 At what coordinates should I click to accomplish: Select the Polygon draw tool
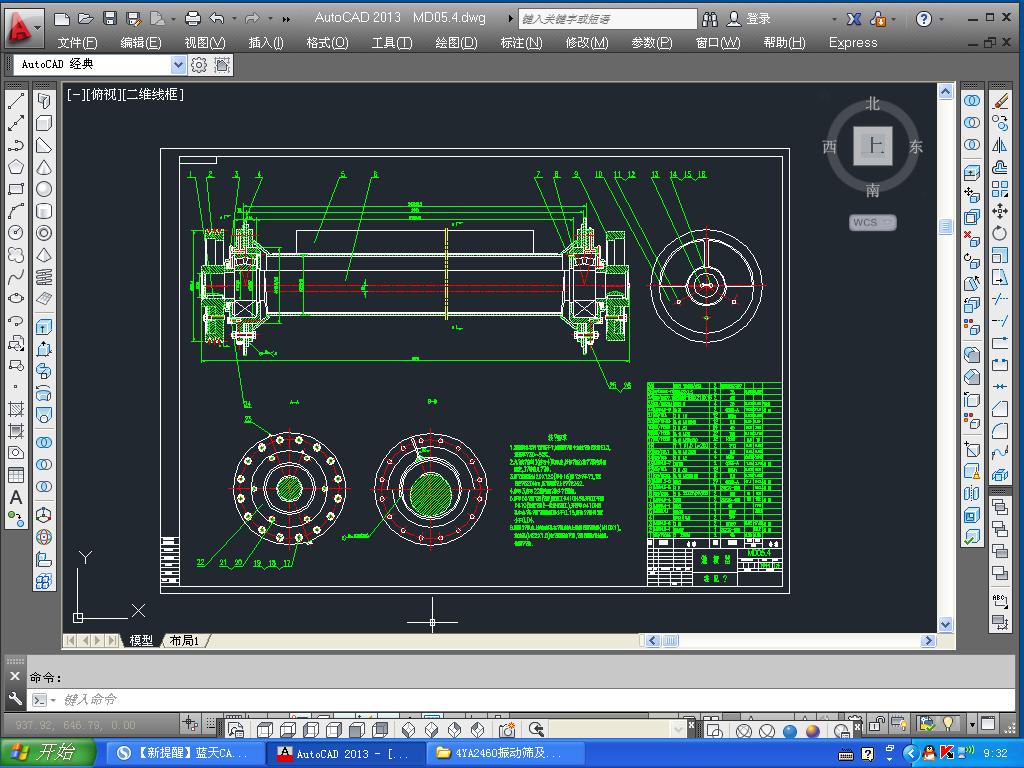point(16,167)
